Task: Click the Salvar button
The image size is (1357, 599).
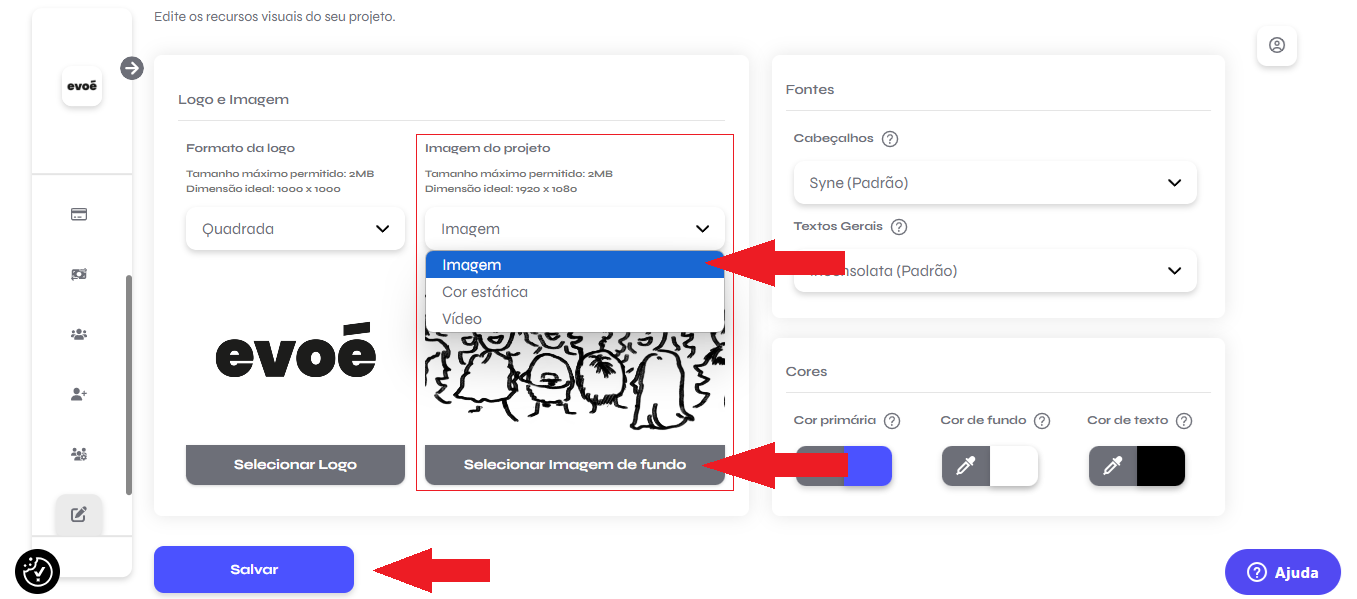Action: click(x=254, y=569)
